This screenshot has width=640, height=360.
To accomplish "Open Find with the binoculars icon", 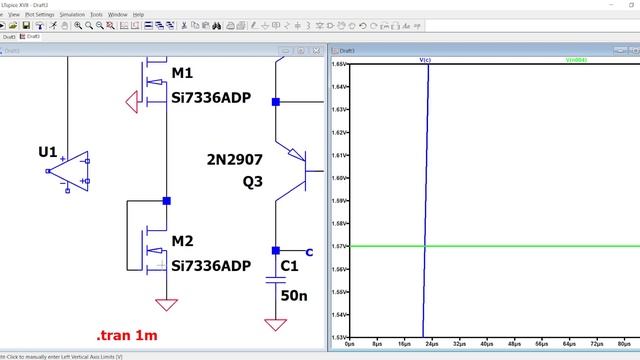I will [x=217, y=26].
